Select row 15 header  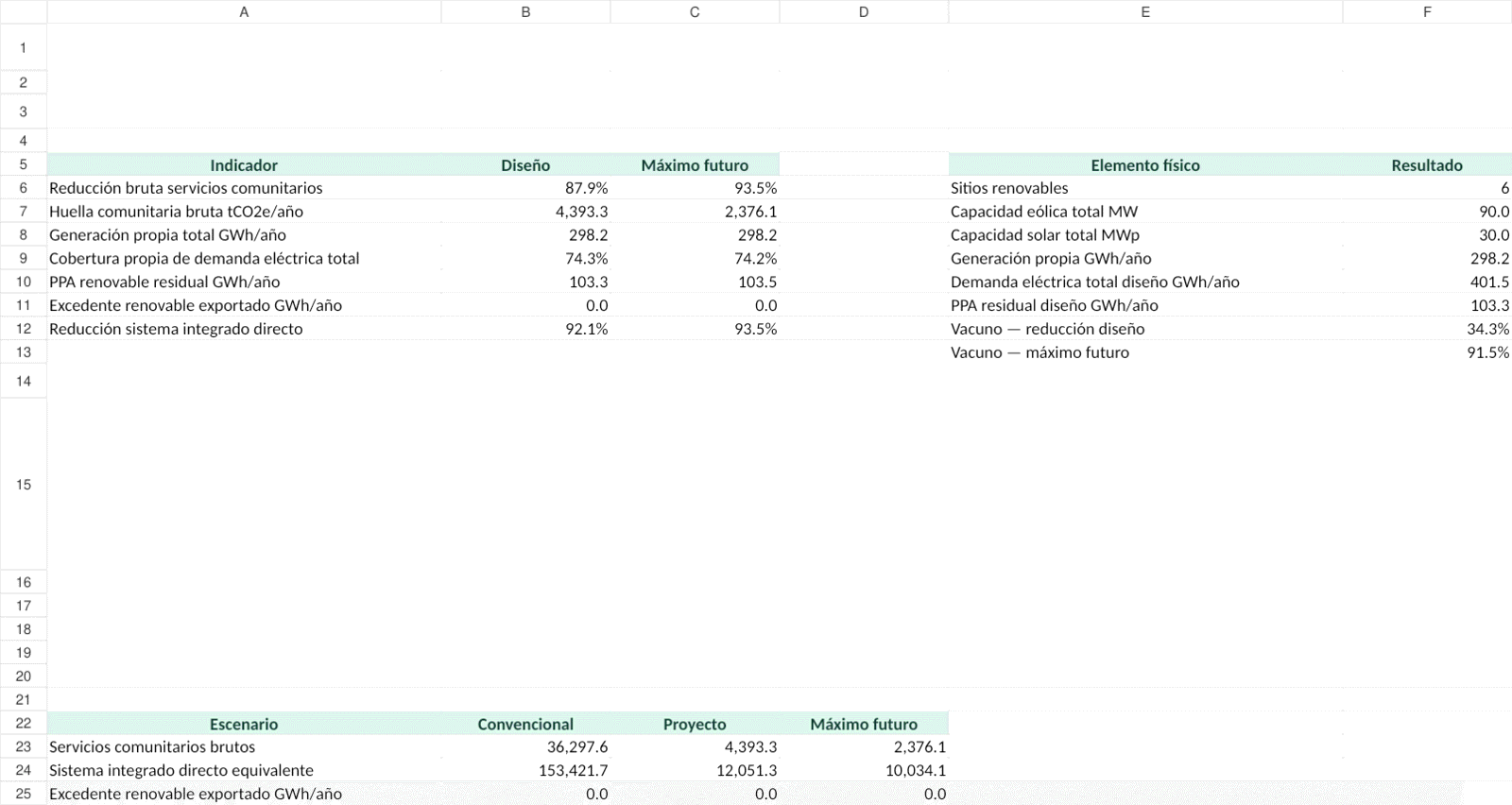click(x=24, y=484)
